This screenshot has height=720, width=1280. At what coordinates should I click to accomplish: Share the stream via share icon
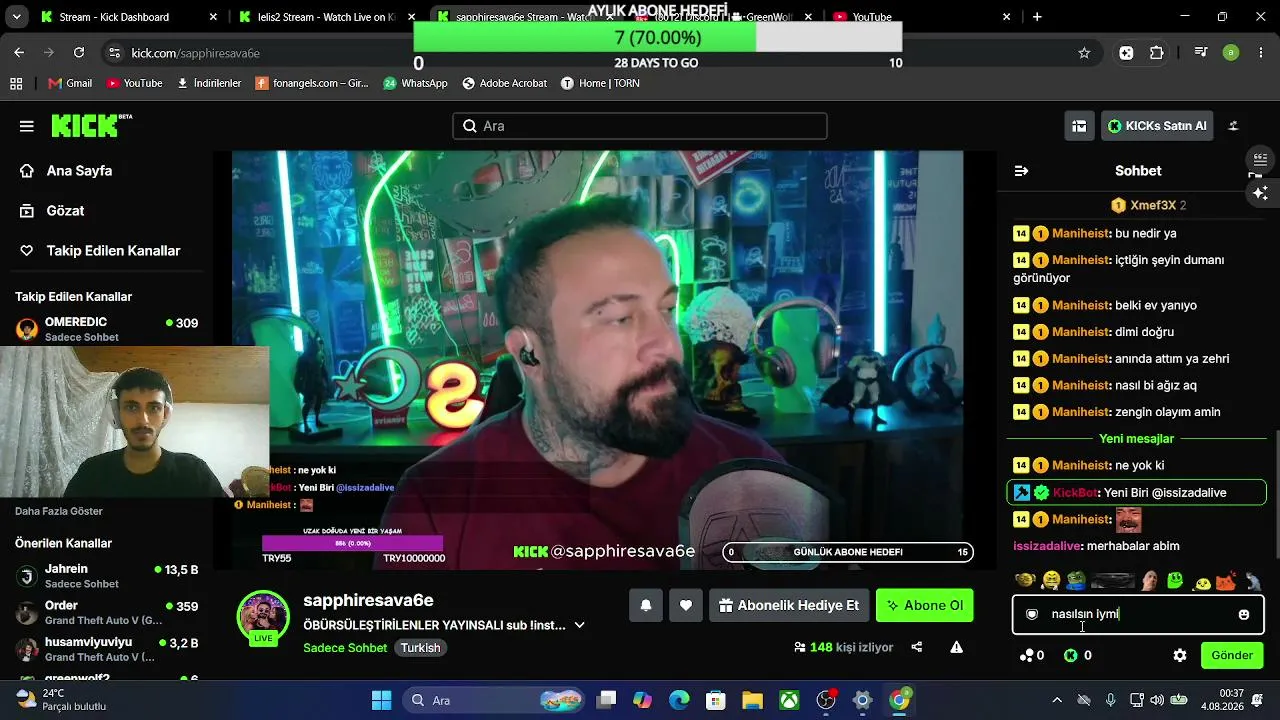coord(917,647)
